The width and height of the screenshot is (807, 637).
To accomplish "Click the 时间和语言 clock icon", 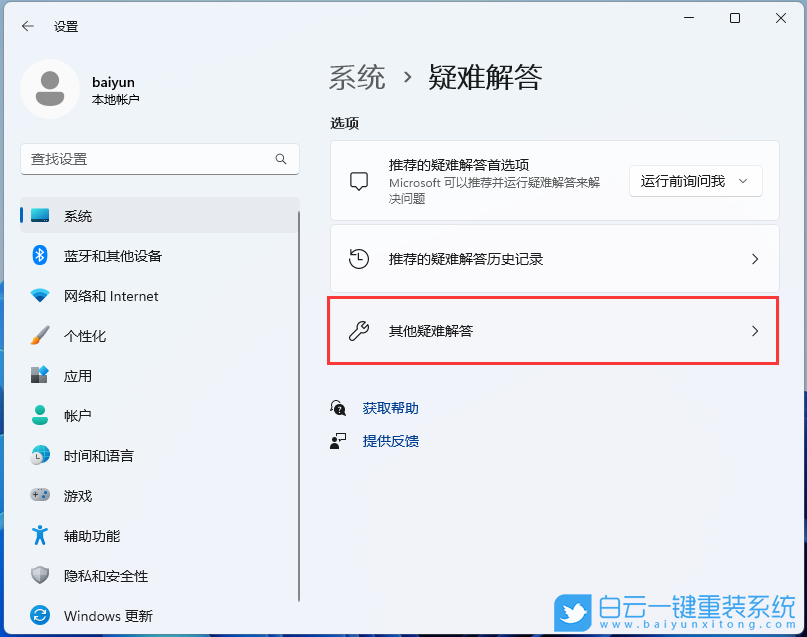I will (x=38, y=456).
